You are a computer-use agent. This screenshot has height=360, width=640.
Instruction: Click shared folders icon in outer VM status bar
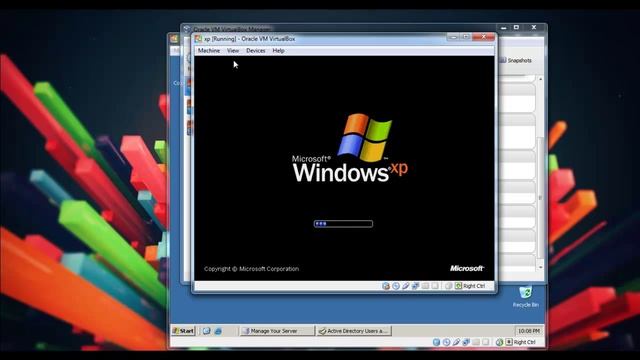[x=476, y=342]
